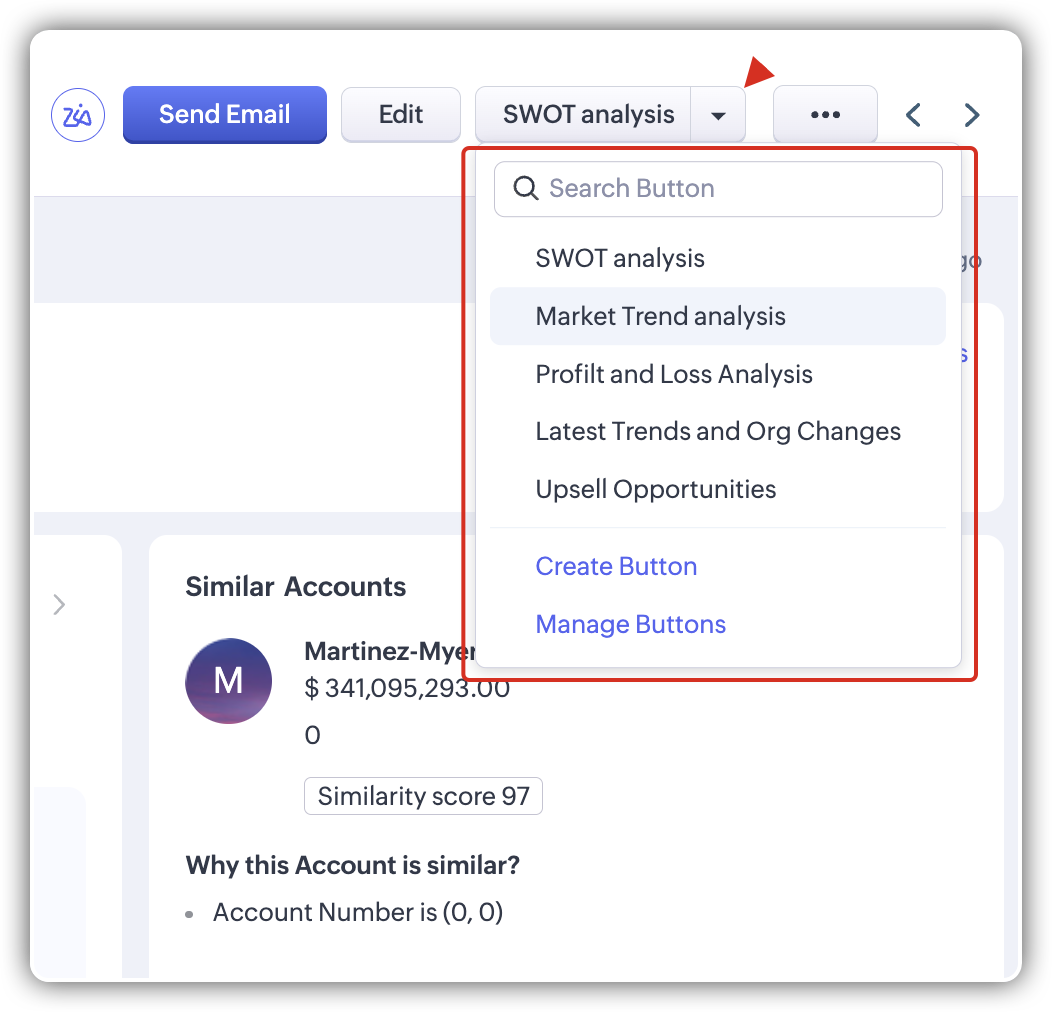1052x1012 pixels.
Task: Go to next record with right arrow
Action: [971, 115]
